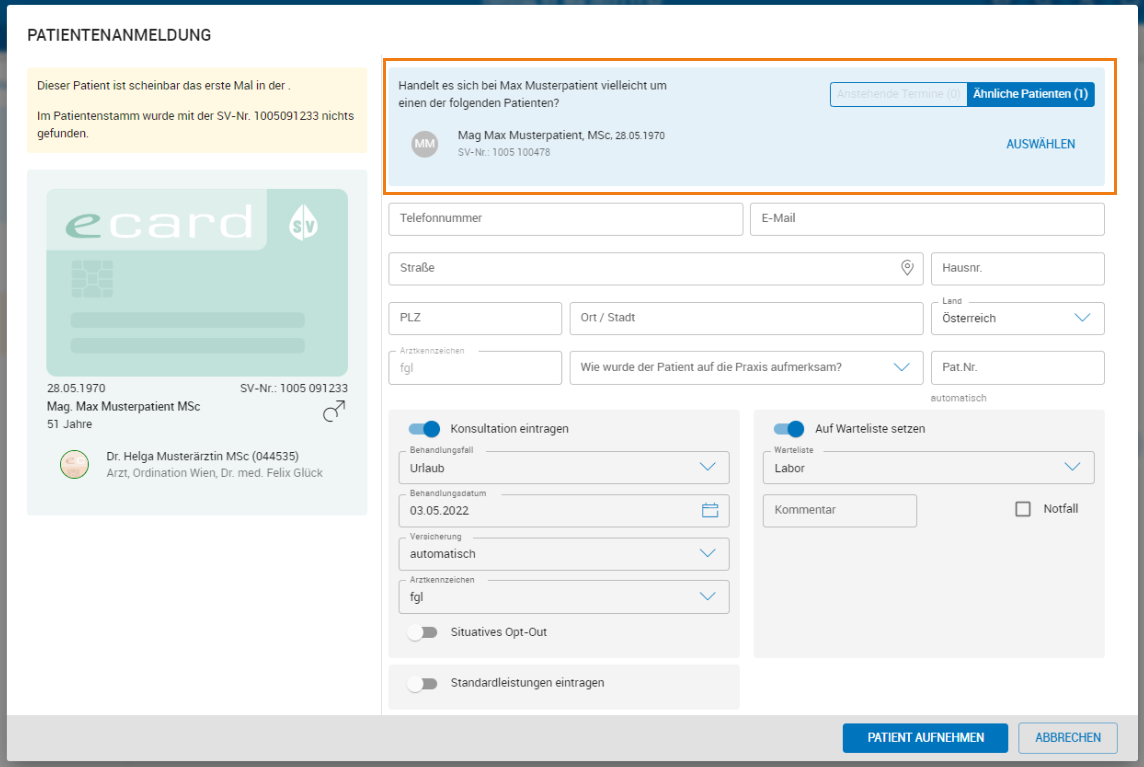The width and height of the screenshot is (1144, 767).
Task: Click the e-card chip graphic
Action: tap(92, 278)
